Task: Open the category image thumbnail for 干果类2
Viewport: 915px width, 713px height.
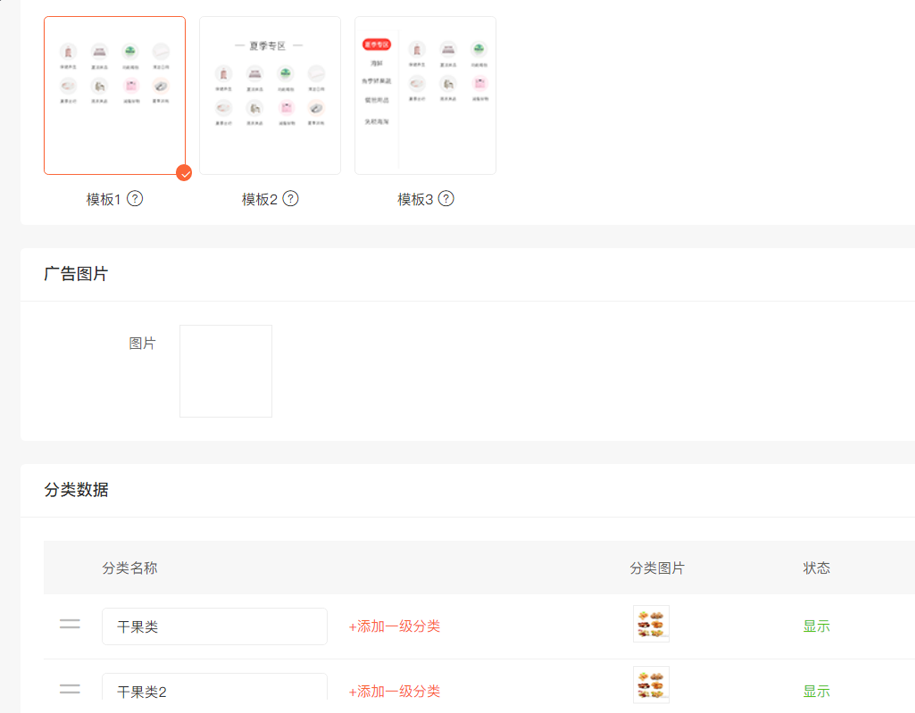Action: [651, 686]
